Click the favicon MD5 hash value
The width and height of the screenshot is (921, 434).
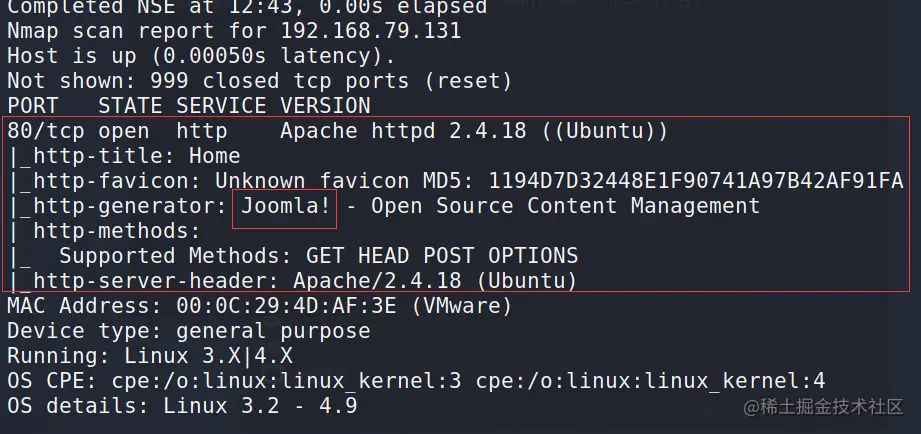[x=695, y=181]
